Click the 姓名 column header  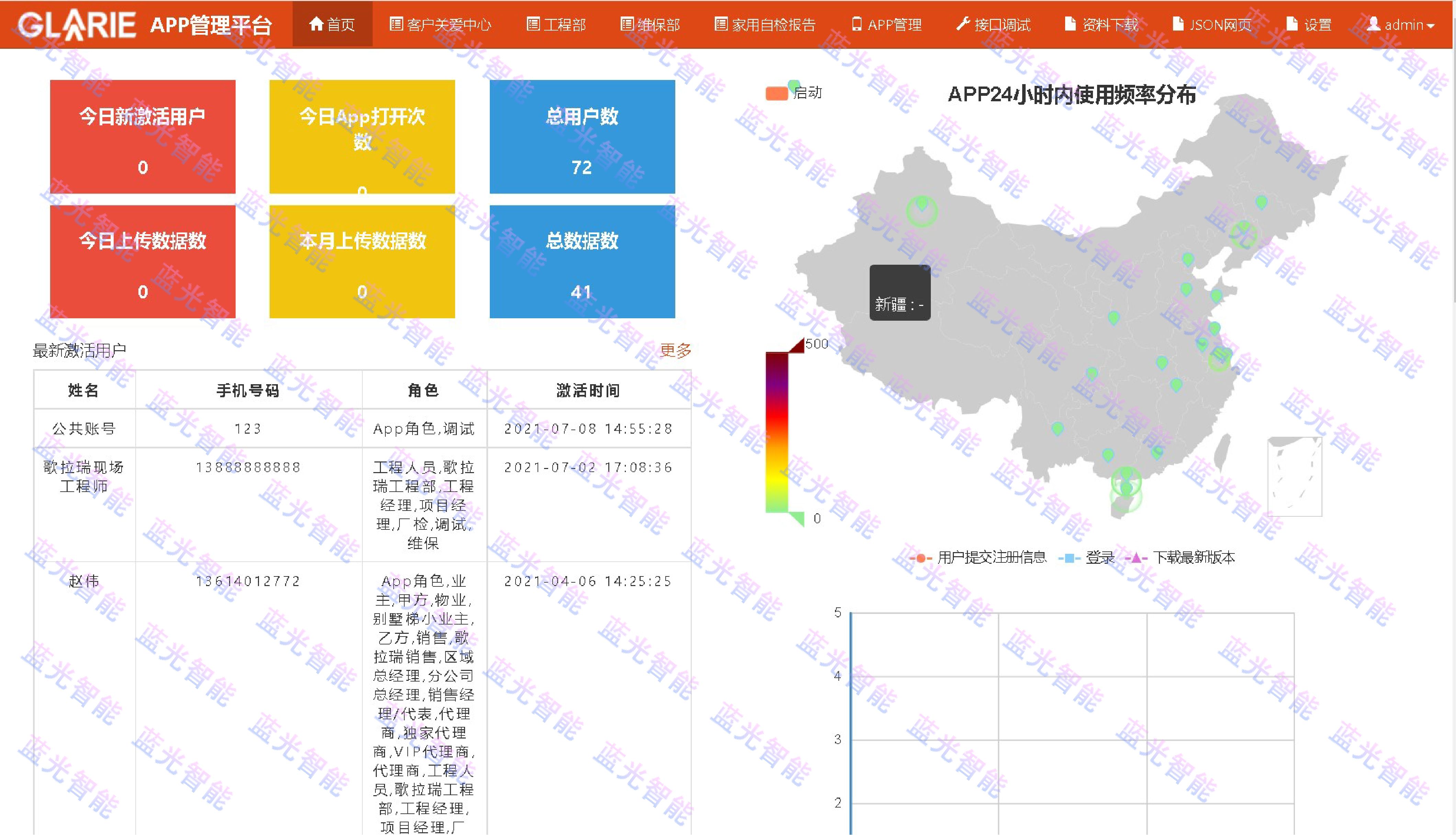pos(84,390)
